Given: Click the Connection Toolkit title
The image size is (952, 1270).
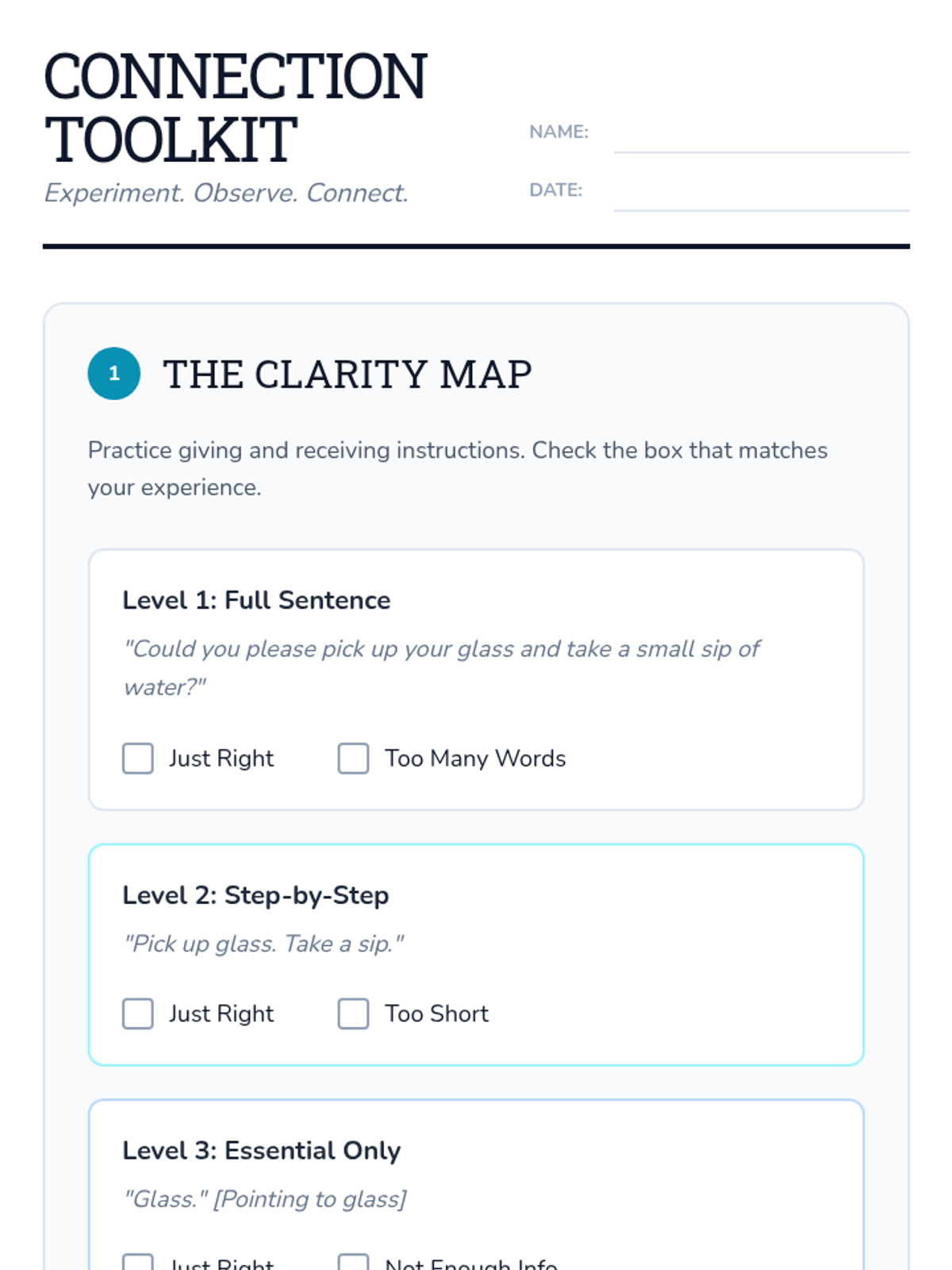Looking at the screenshot, I should point(236,108).
